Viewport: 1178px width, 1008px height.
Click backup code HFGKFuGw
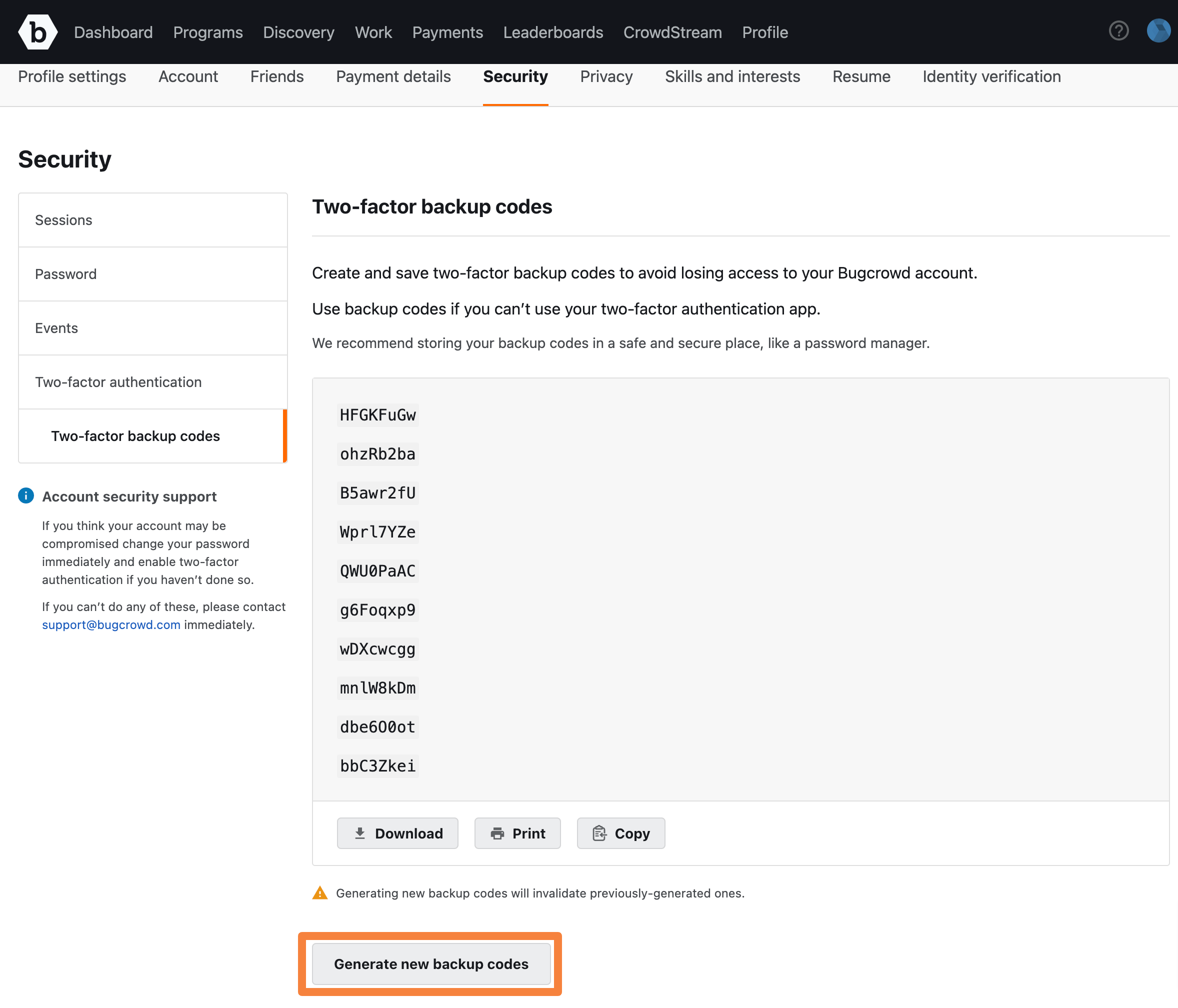pyautogui.click(x=377, y=415)
